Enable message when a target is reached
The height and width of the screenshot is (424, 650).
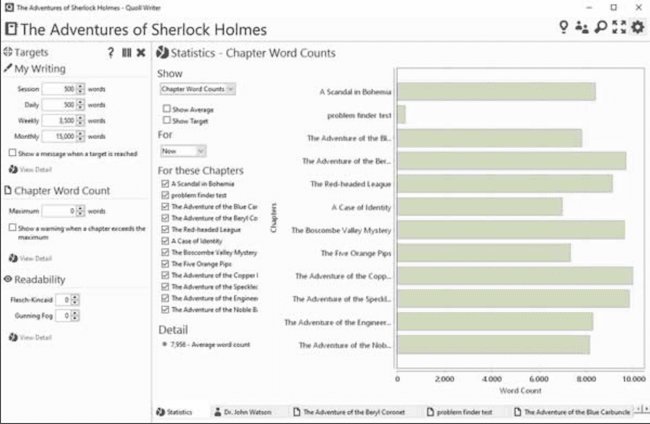[11, 153]
